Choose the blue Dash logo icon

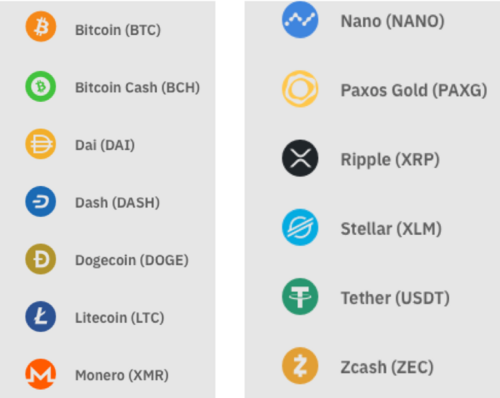pos(41,202)
